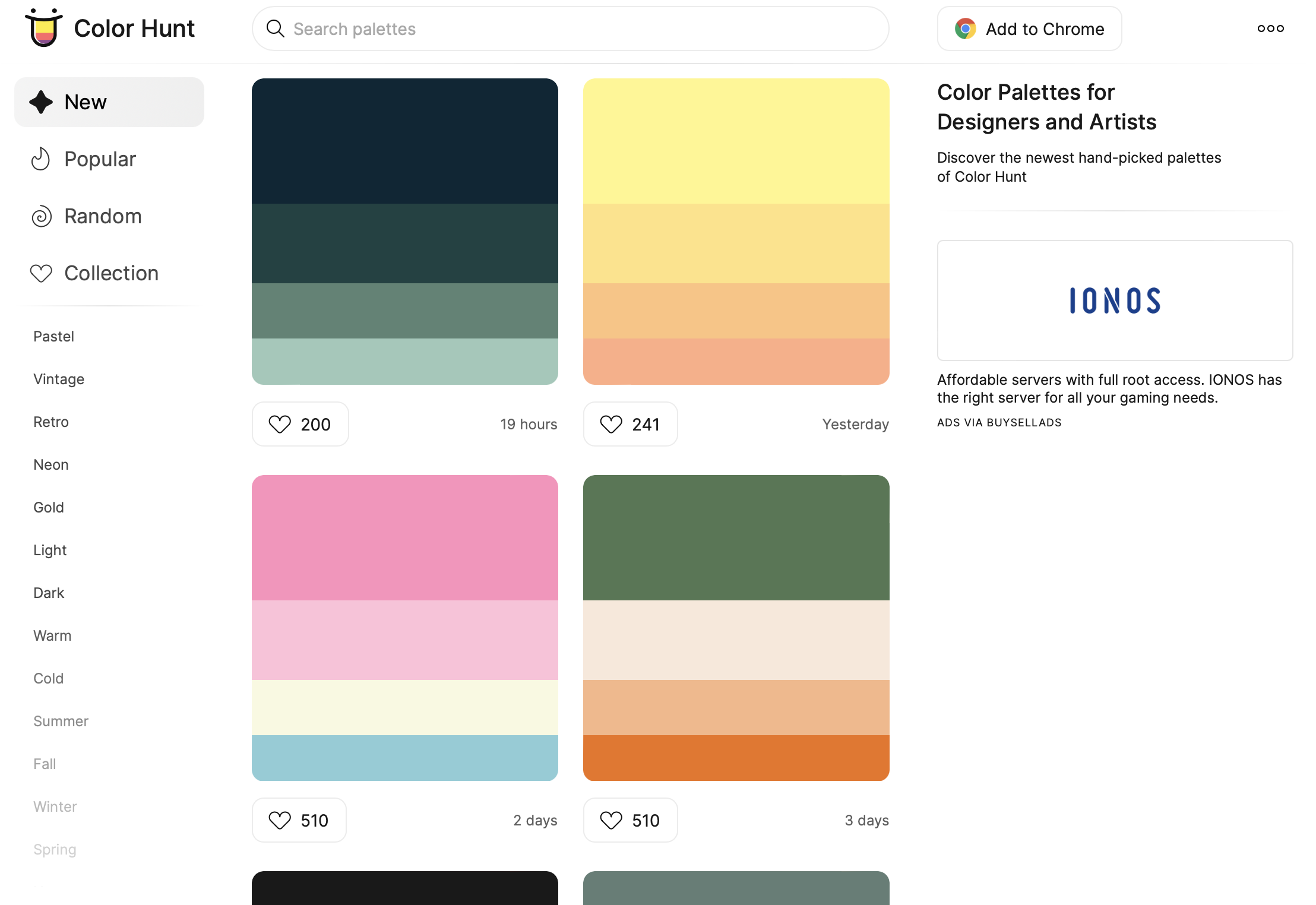Filter by Cold tag
The height and width of the screenshot is (905, 1316).
[48, 679]
